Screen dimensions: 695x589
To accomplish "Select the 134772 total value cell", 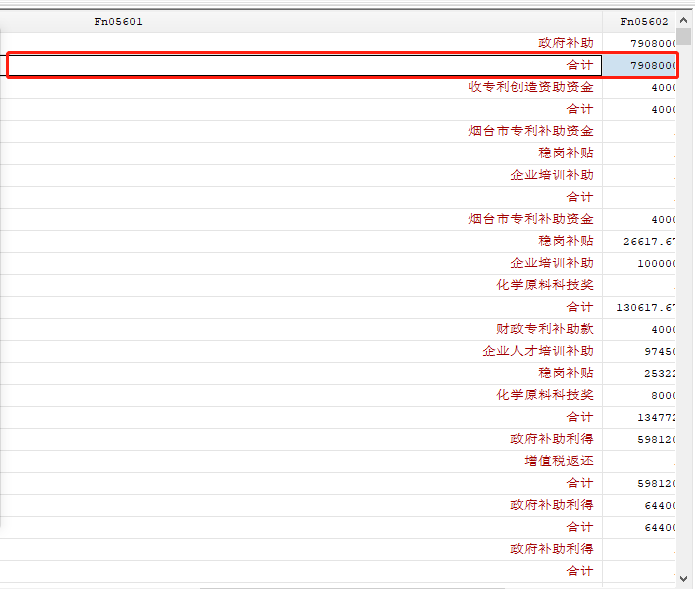I will 639,417.
